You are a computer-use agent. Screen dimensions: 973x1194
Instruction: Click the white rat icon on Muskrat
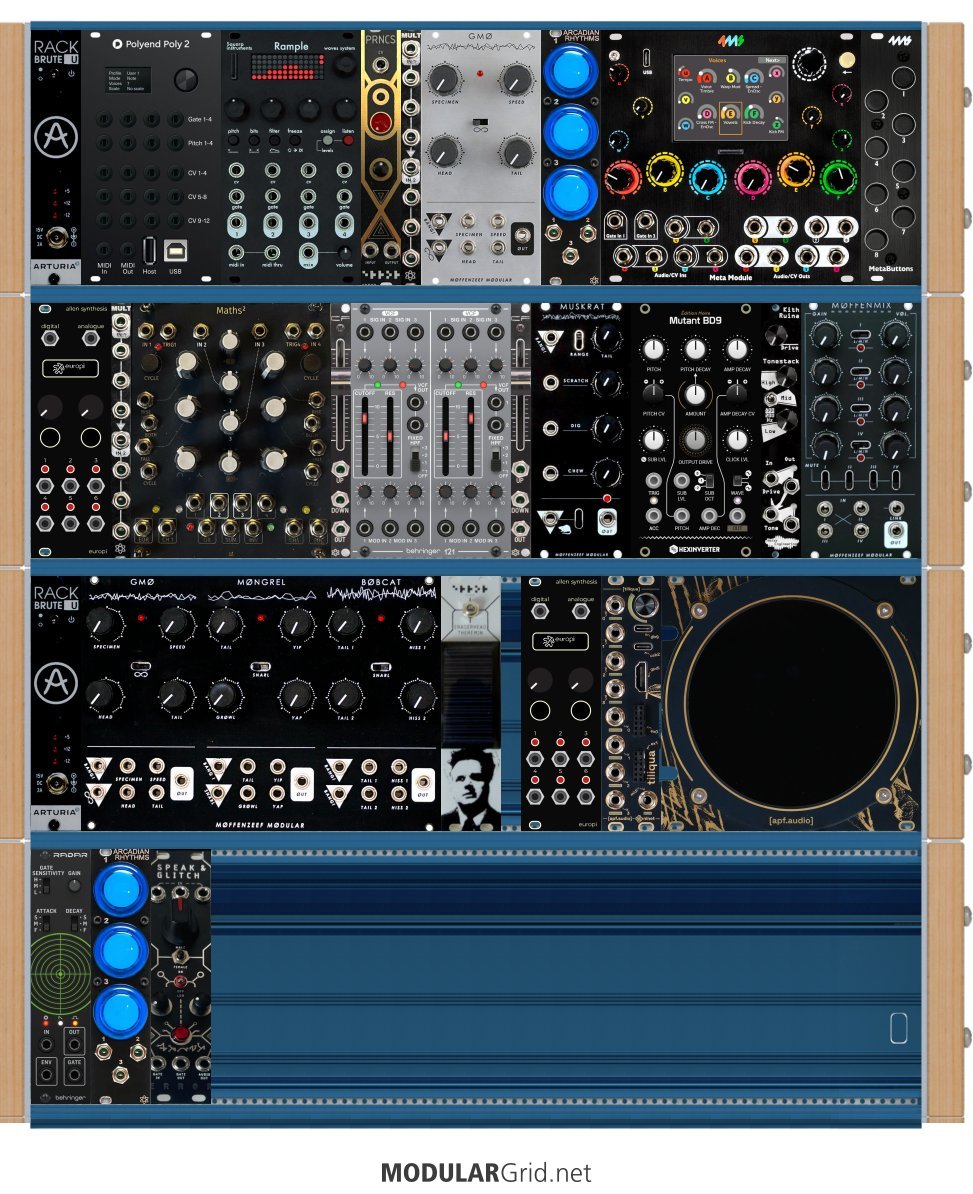564,527
